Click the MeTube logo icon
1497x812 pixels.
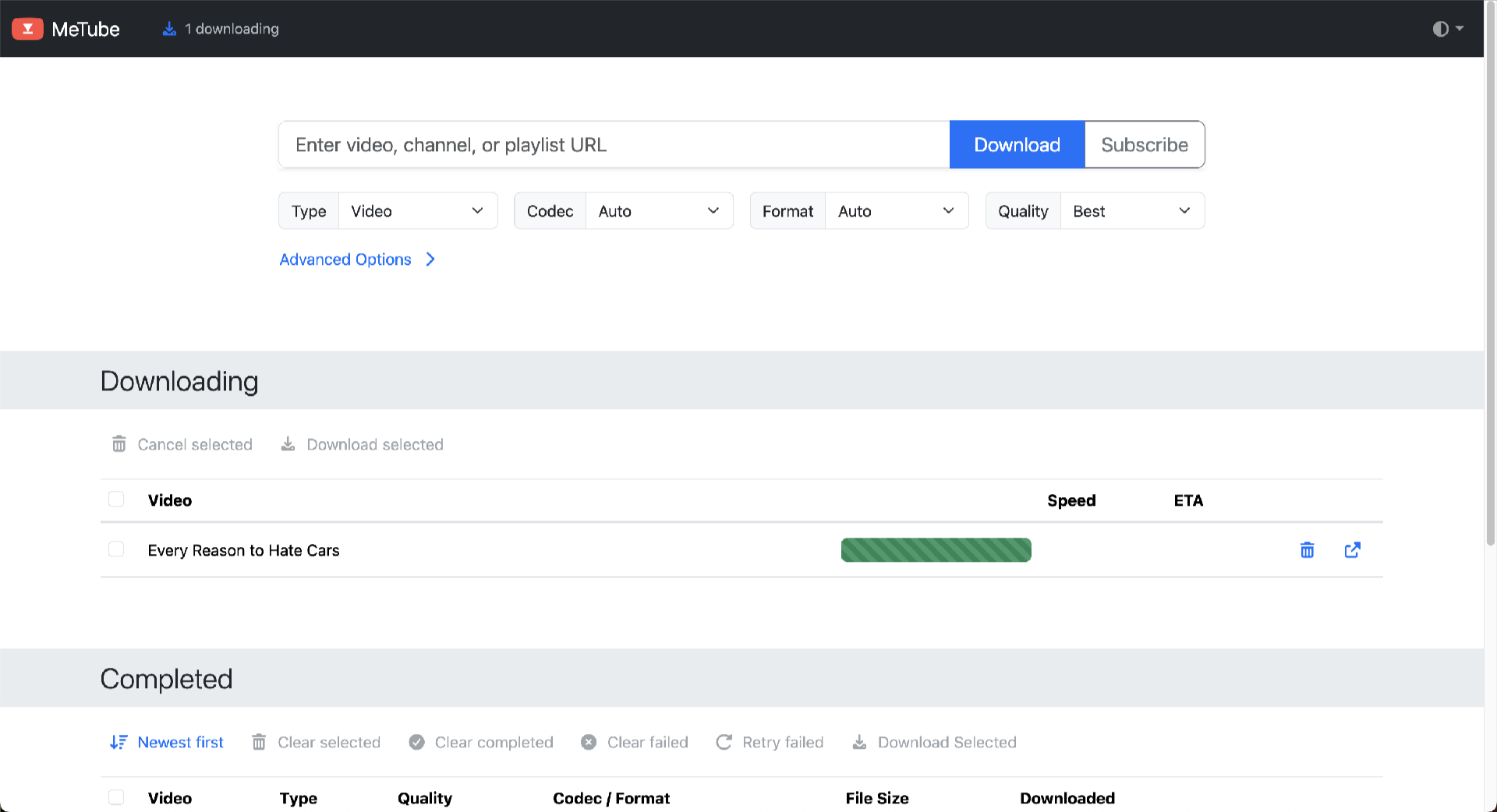[x=27, y=29]
